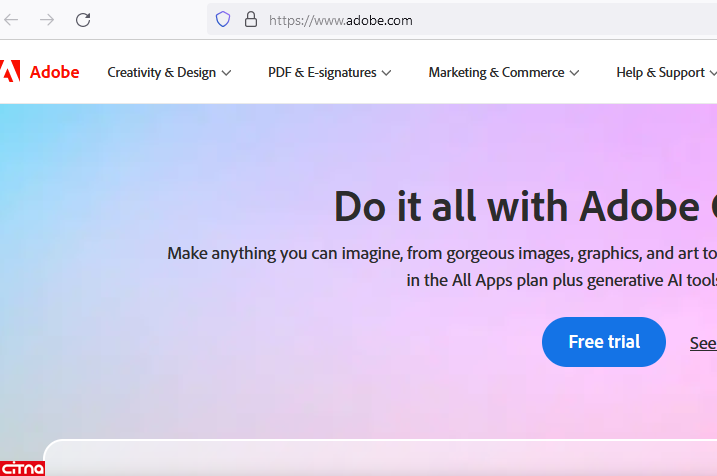717x476 pixels.
Task: Click the Citna watermark logo
Action: pos(23,466)
